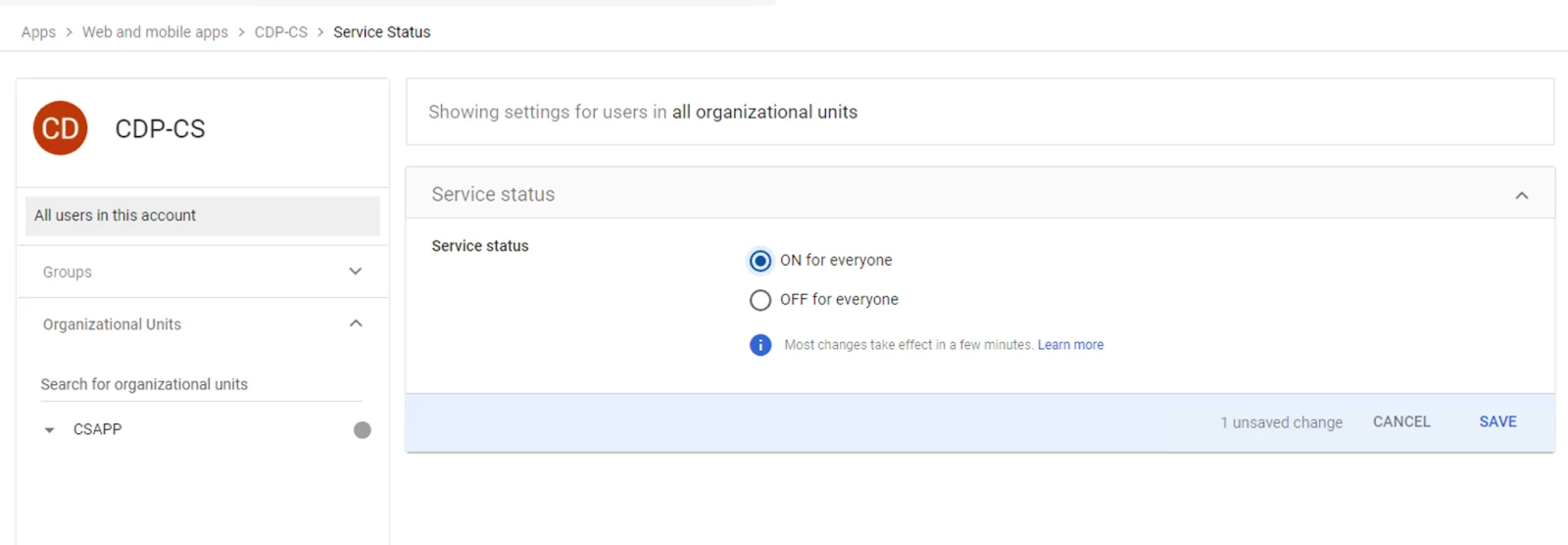Collapse the CSAPP tree arrow
Viewport: 1568px width, 545px height.
49,430
